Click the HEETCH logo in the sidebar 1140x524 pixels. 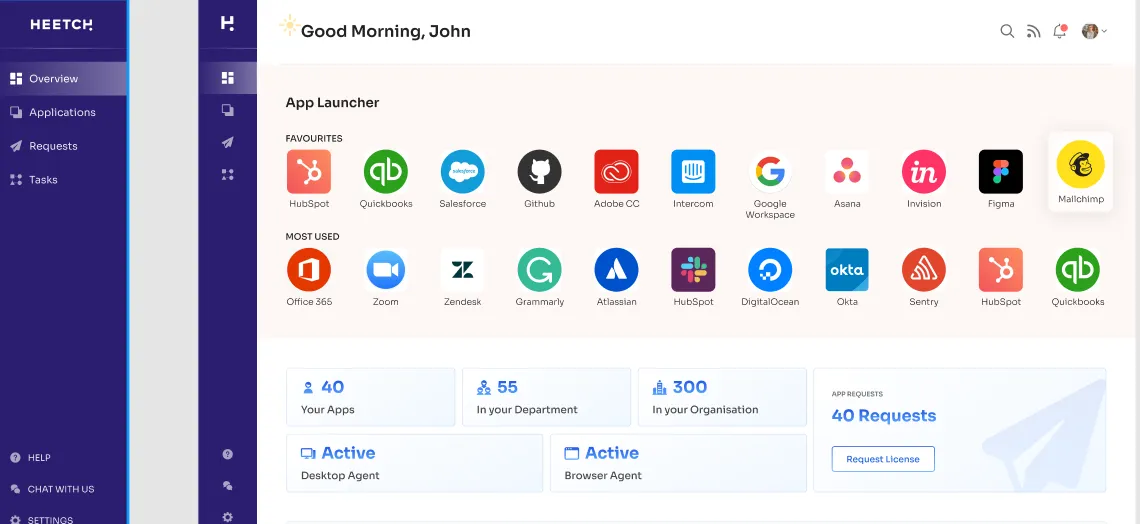coord(62,25)
